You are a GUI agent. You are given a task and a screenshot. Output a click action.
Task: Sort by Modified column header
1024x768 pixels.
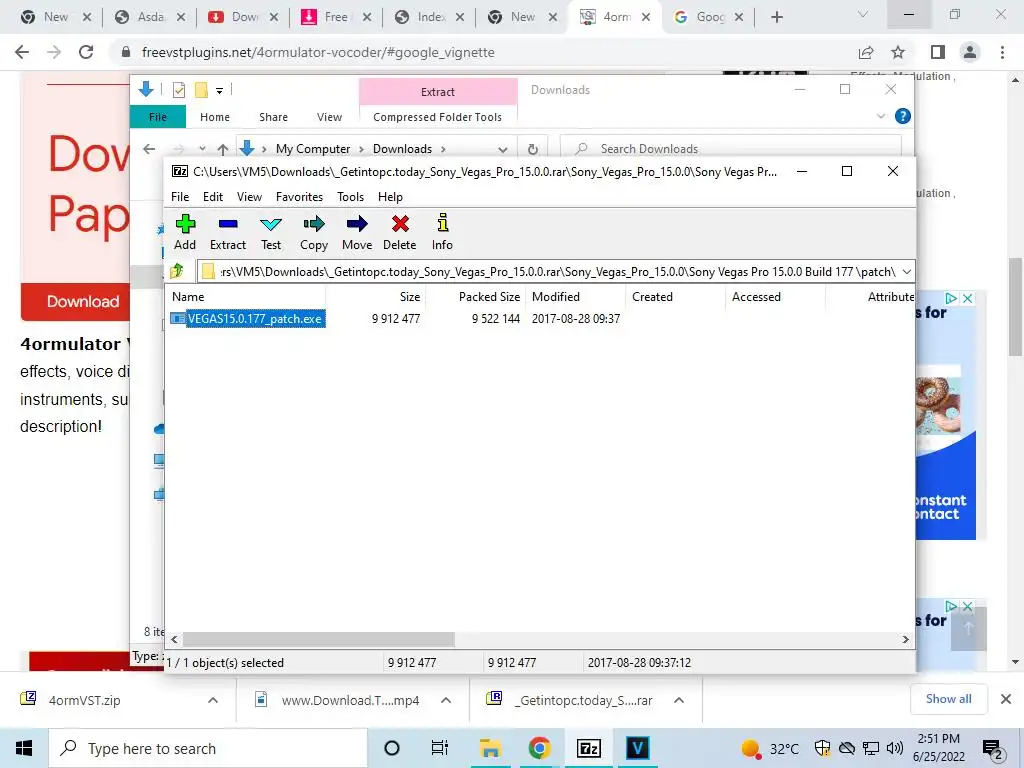tap(556, 296)
